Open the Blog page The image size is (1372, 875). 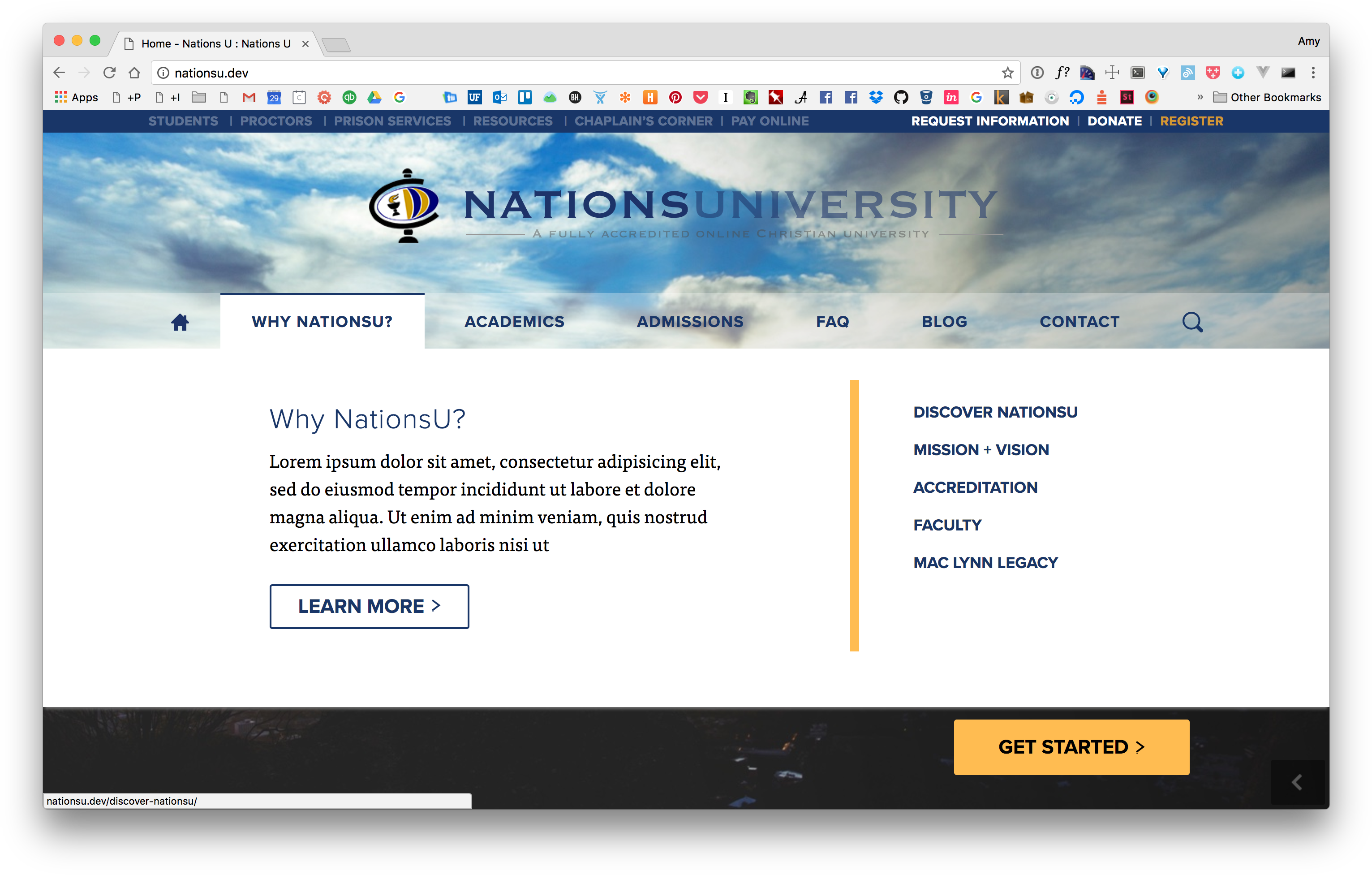944,322
